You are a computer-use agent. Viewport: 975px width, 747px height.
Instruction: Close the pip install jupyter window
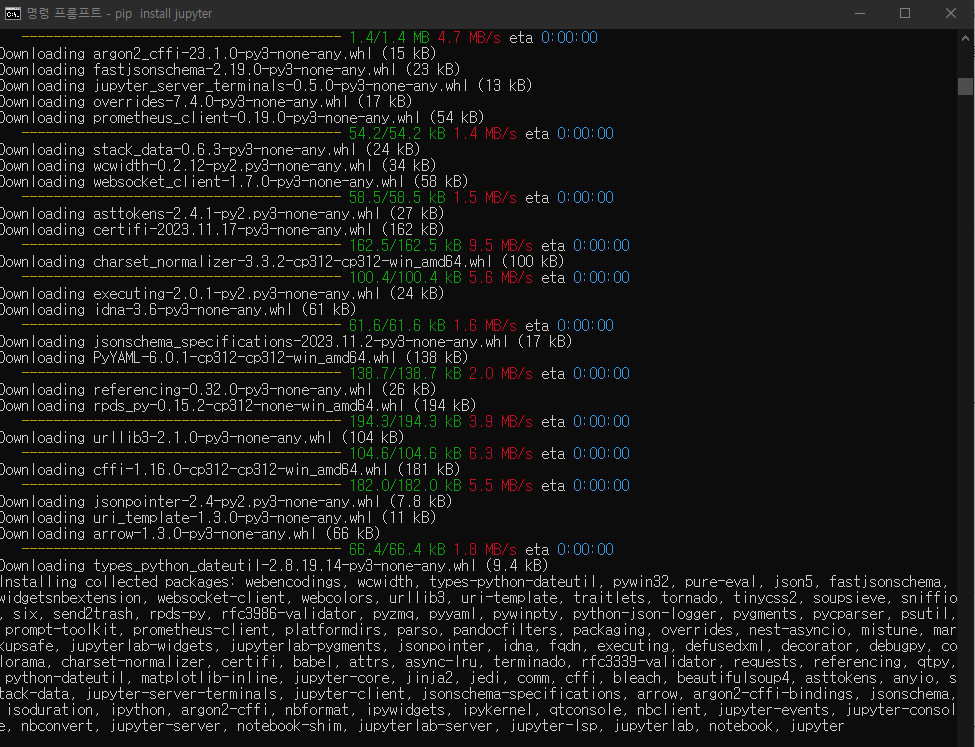pos(951,14)
